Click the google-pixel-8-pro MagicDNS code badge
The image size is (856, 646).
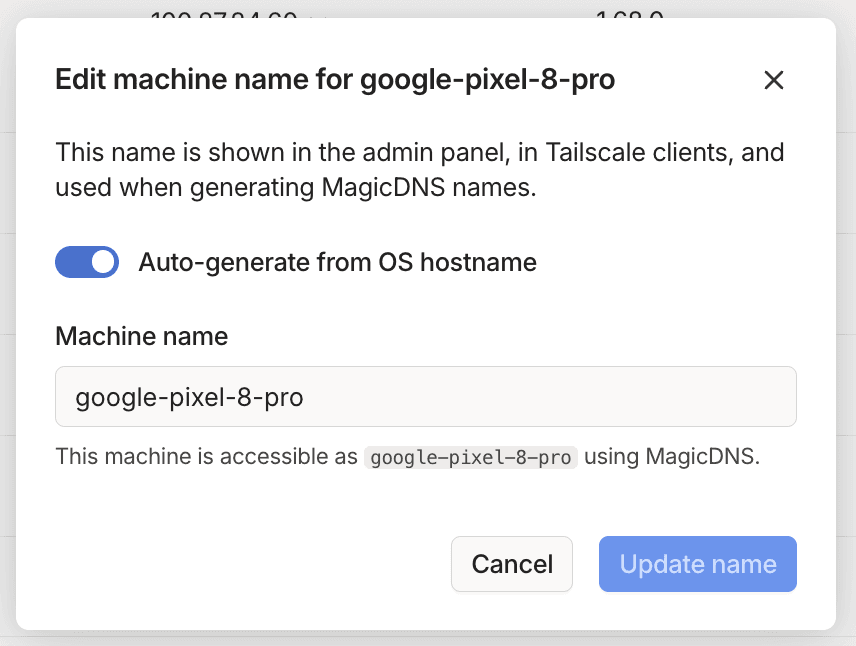(470, 457)
